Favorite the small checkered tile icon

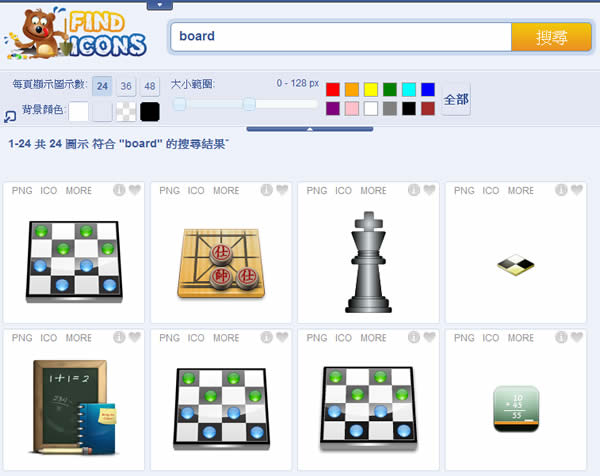point(576,190)
